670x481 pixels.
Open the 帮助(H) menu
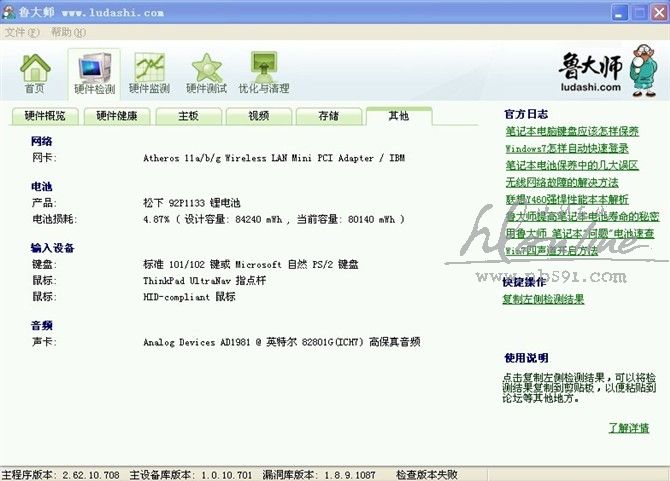pos(68,32)
